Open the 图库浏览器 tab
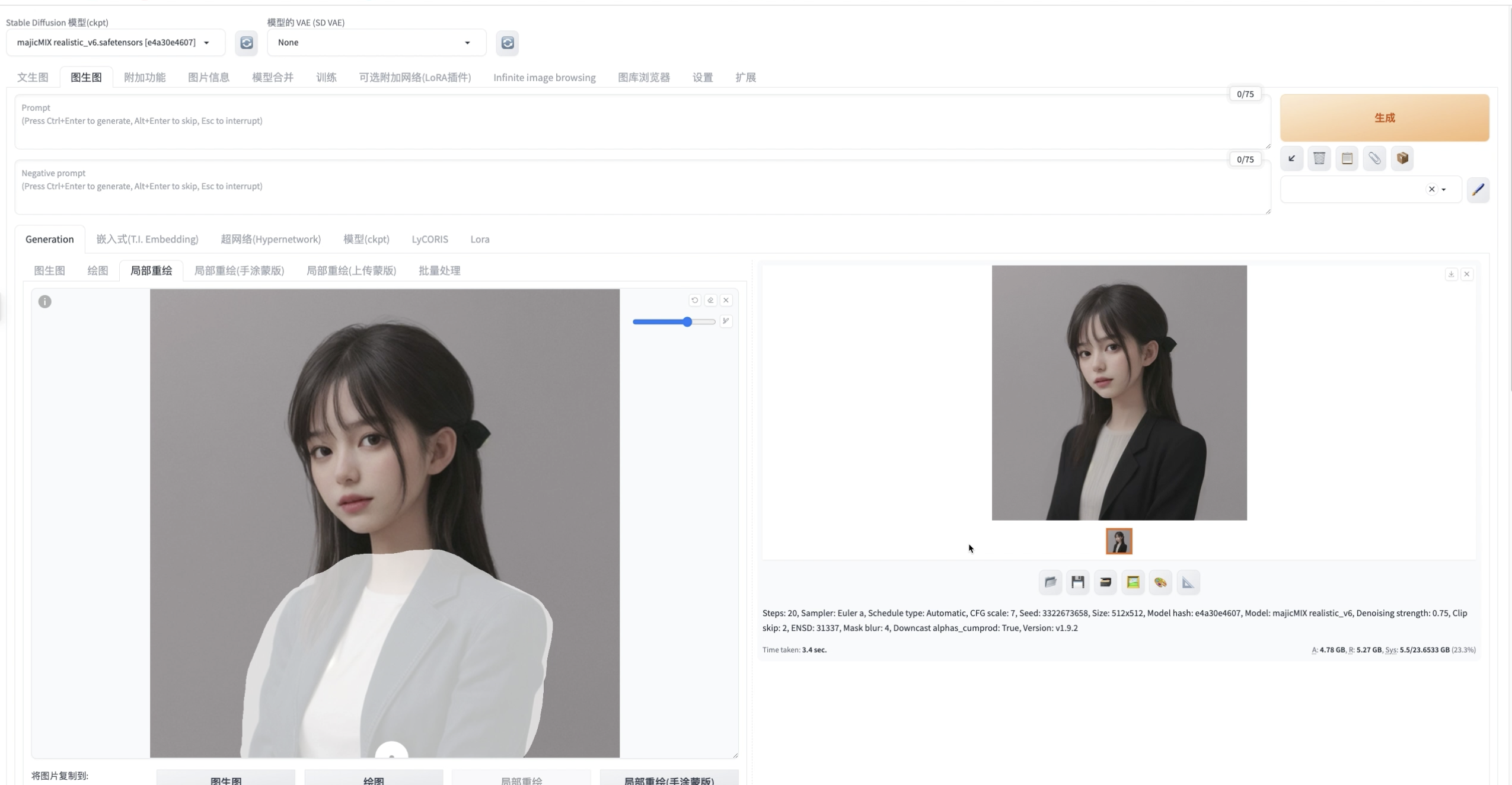 tap(644, 77)
